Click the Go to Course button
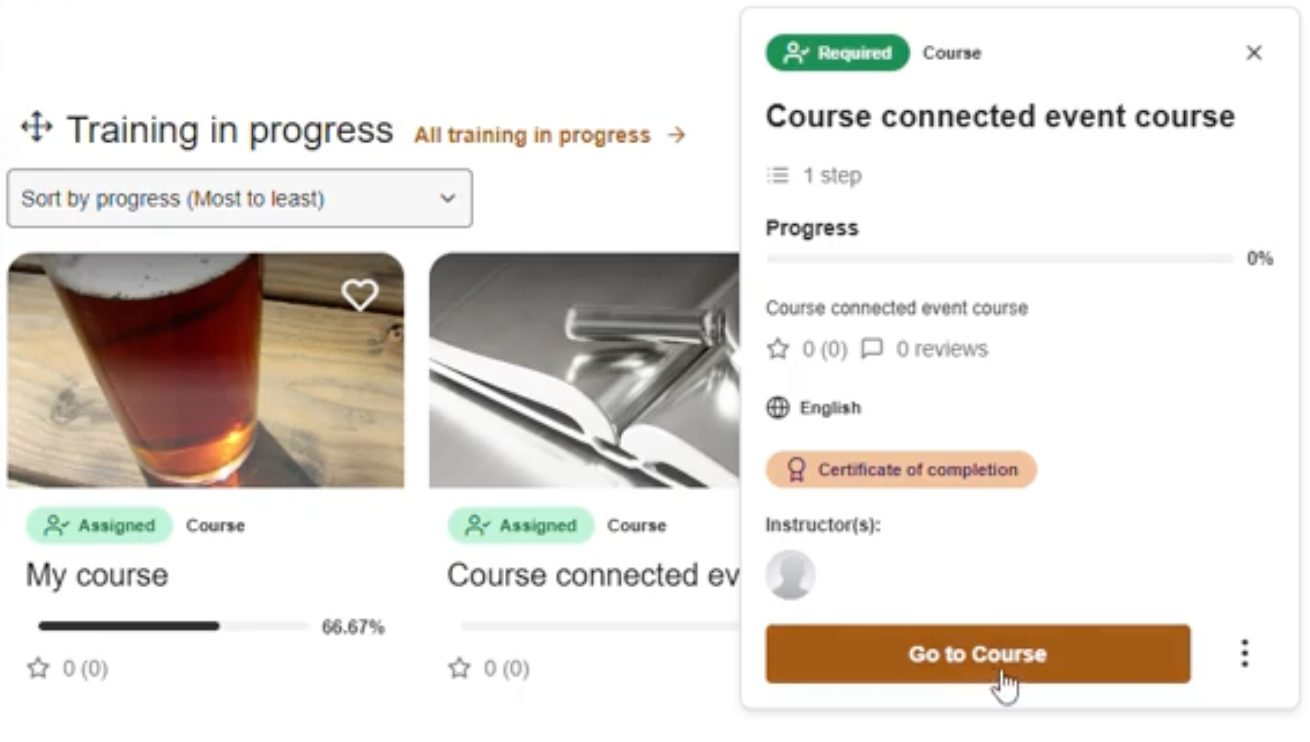This screenshot has width=1310, height=742. [x=977, y=654]
